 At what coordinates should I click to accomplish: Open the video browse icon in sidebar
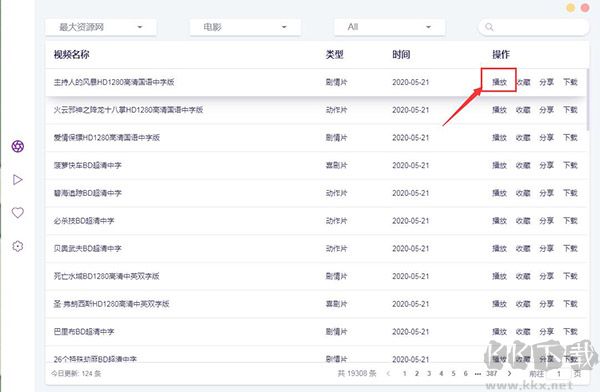pos(18,146)
